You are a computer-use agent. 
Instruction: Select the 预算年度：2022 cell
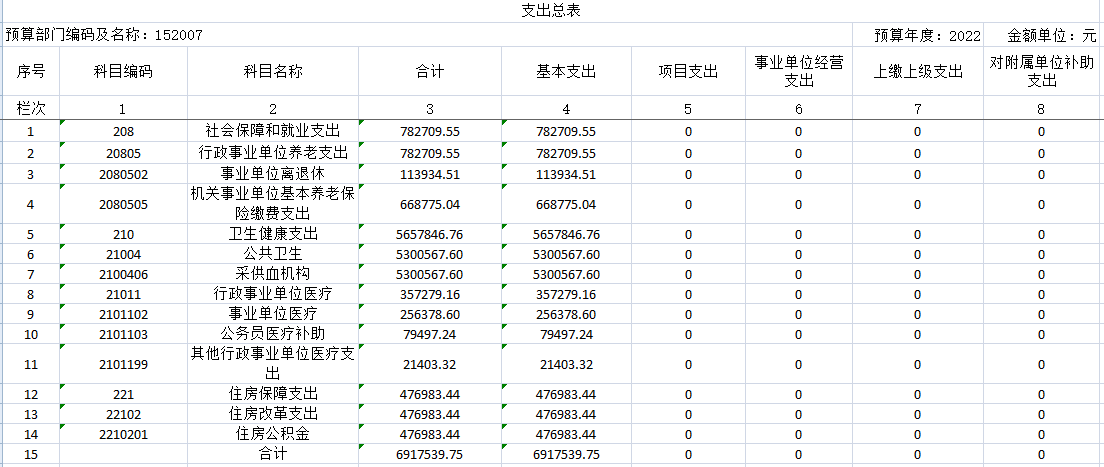(x=927, y=35)
